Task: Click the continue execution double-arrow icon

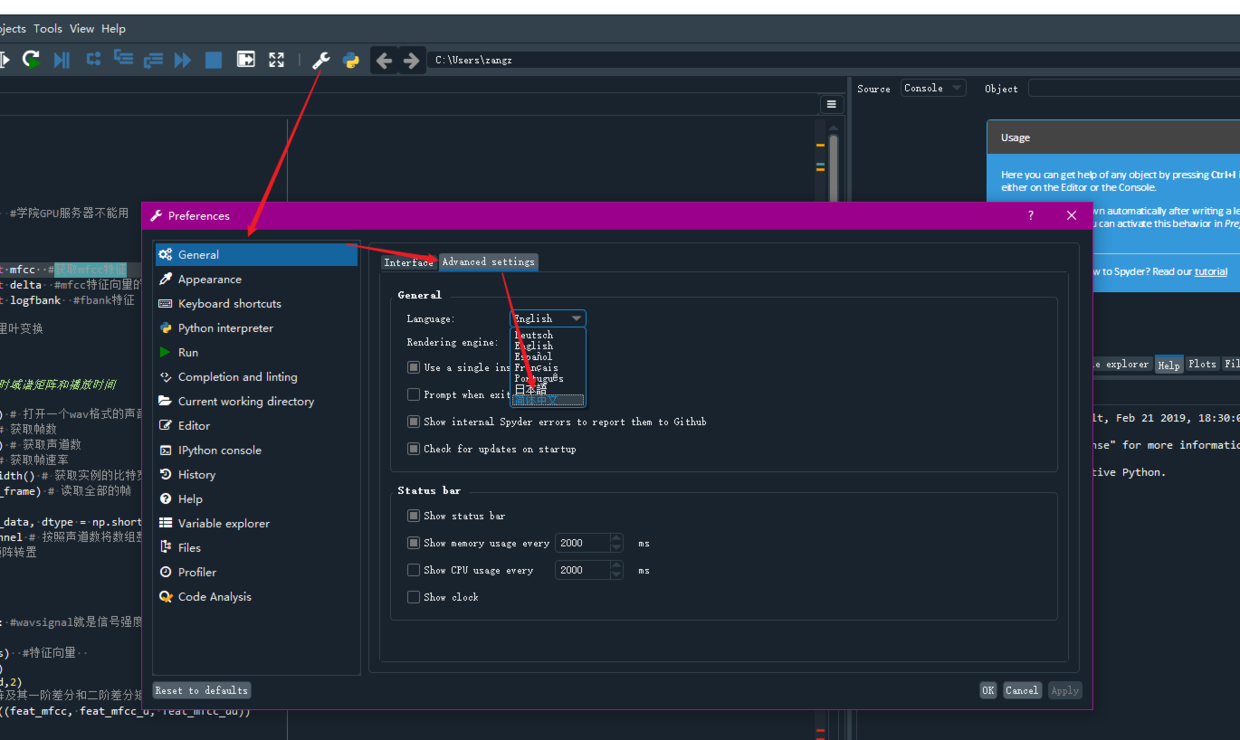Action: coord(182,60)
